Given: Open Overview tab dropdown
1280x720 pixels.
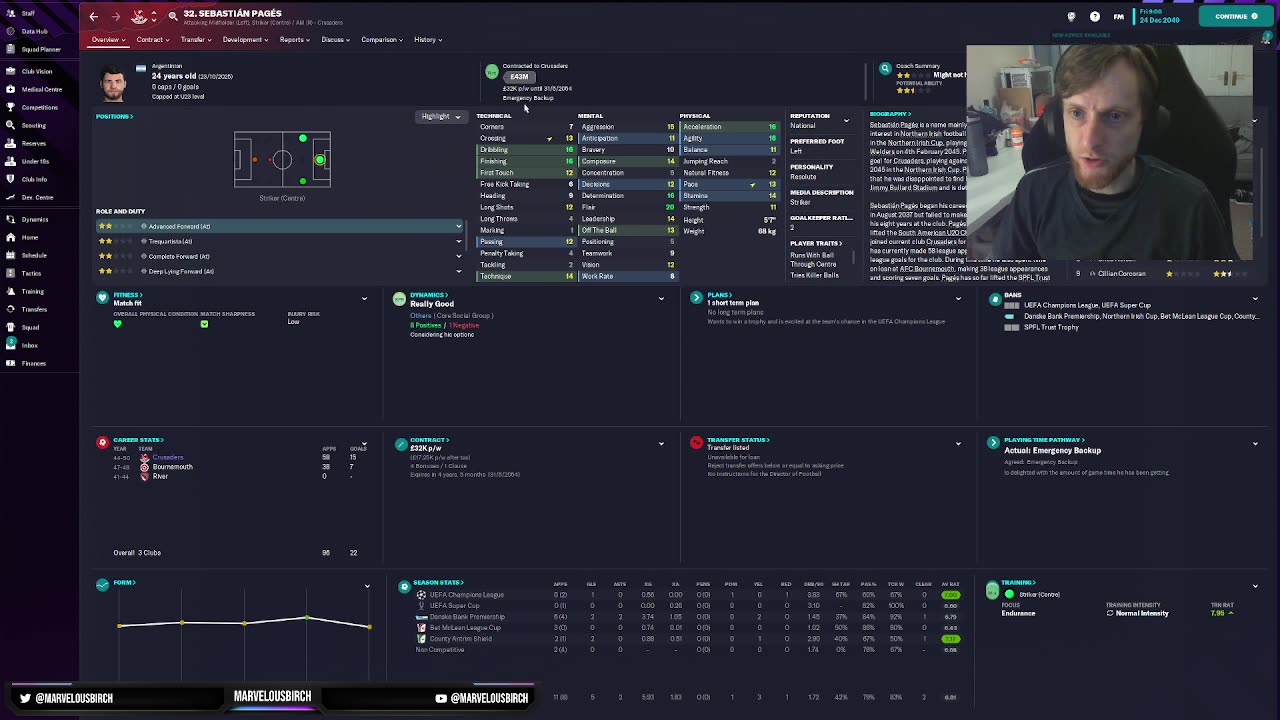Looking at the screenshot, I should (x=108, y=40).
